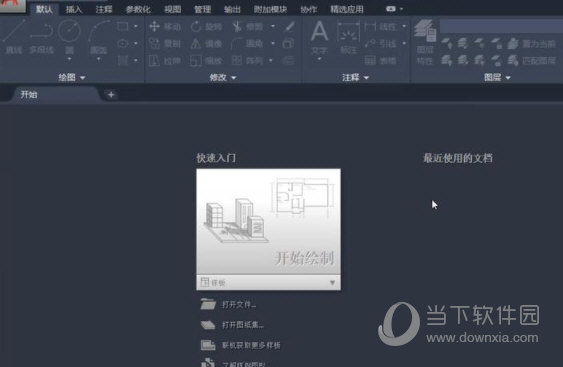Click Match Layer (匹配图层) button
The width and height of the screenshot is (563, 367).
(x=531, y=60)
